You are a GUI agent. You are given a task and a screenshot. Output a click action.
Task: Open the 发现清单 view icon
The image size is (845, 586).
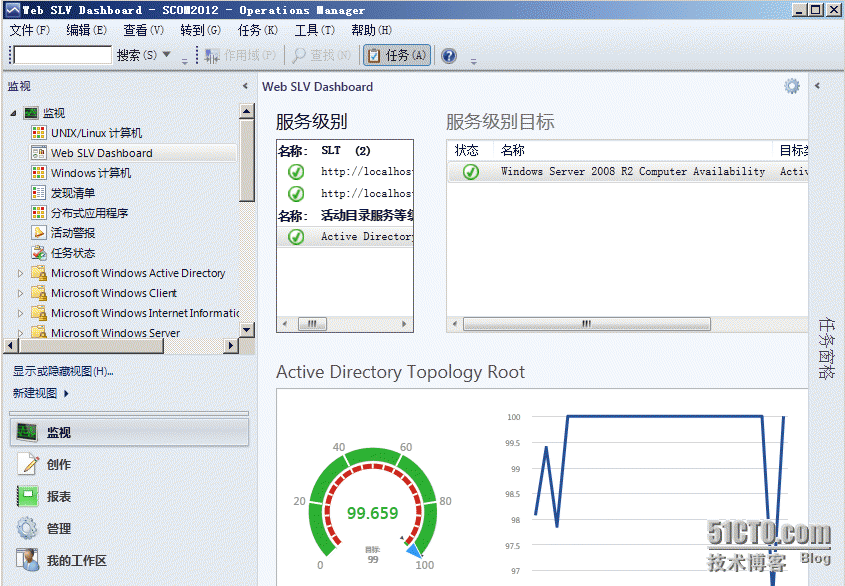[x=38, y=192]
